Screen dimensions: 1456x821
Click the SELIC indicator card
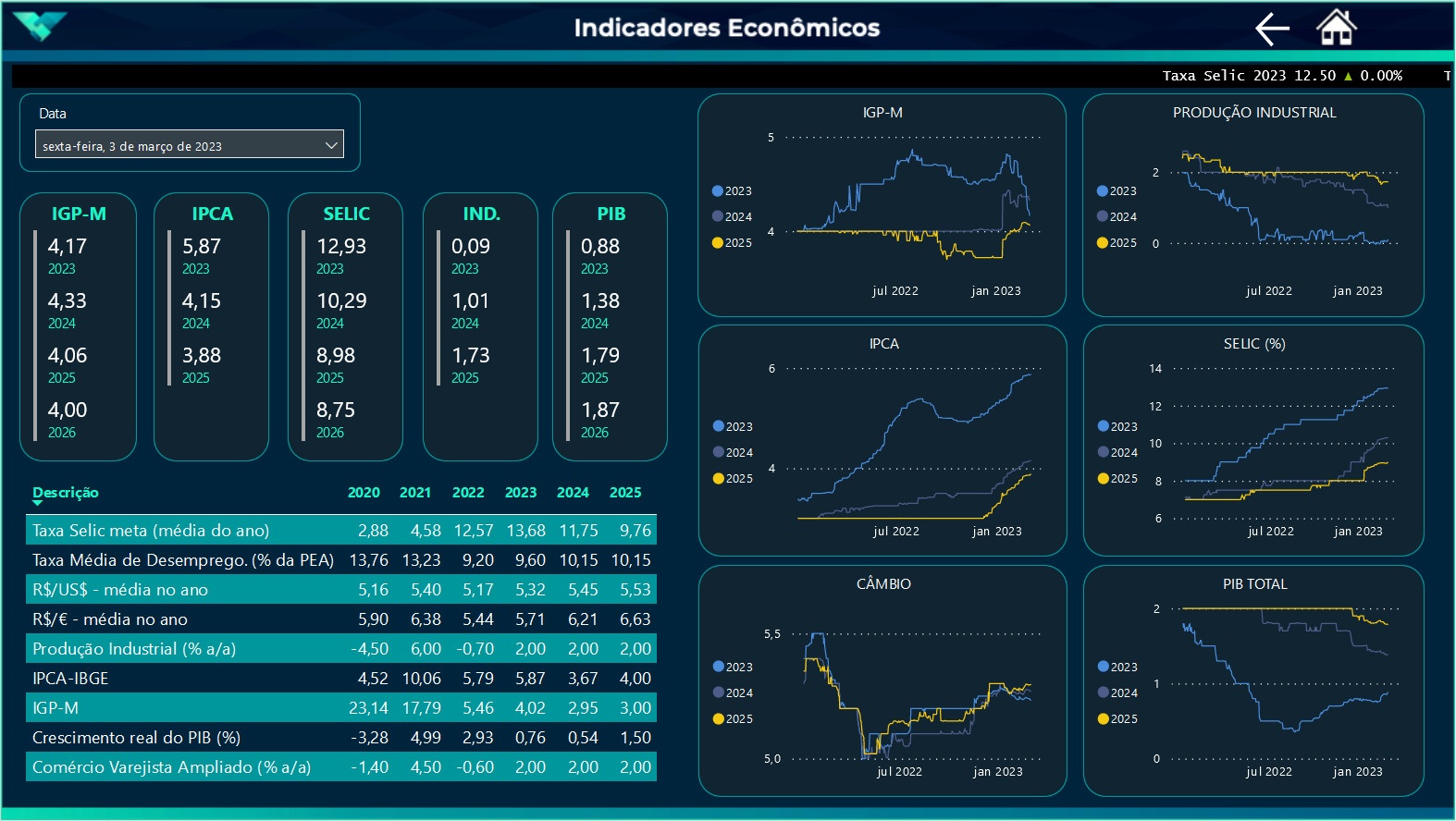point(346,326)
